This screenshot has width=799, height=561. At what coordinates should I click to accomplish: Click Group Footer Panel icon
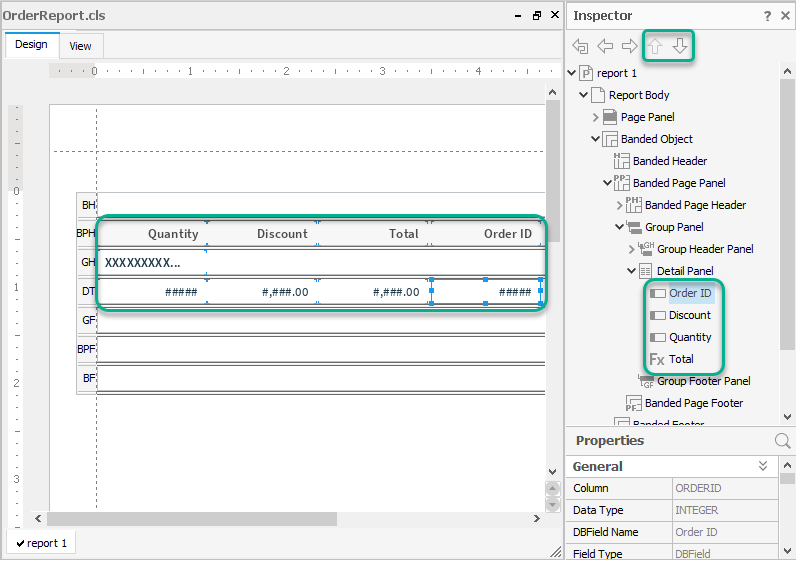click(x=646, y=381)
